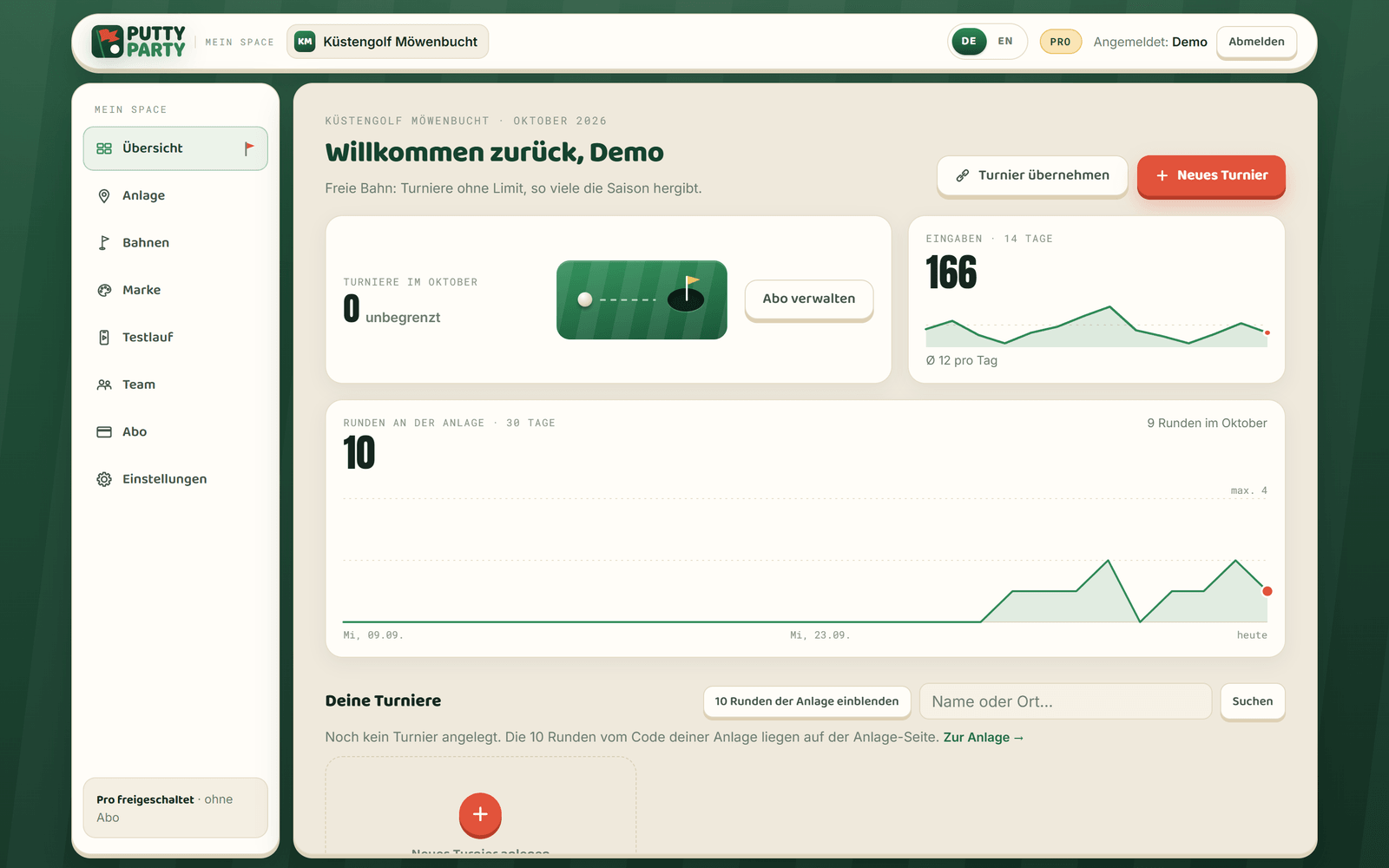
Task: Click the "9 Runden im Oktober" text
Action: pyautogui.click(x=1207, y=424)
